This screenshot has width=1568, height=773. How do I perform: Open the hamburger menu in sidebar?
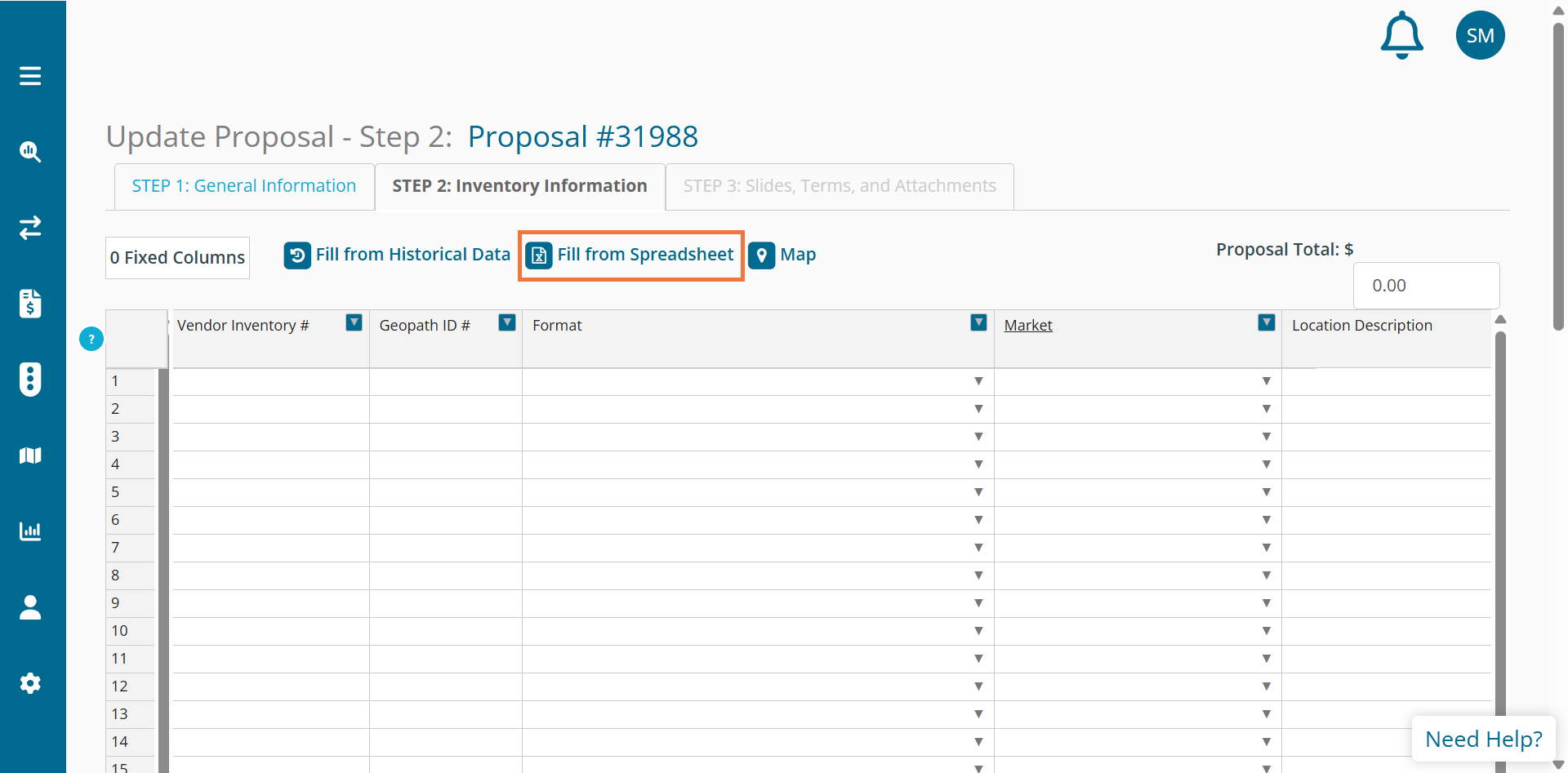[x=30, y=76]
